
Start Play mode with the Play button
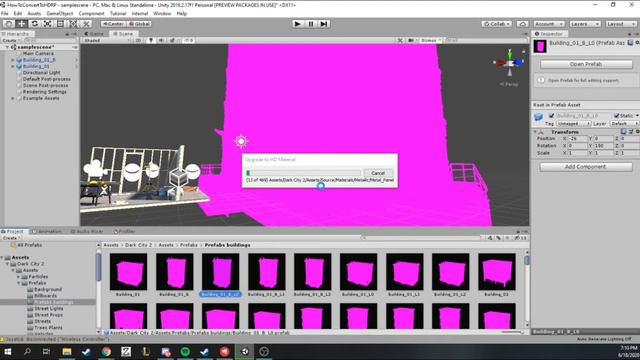click(298, 24)
